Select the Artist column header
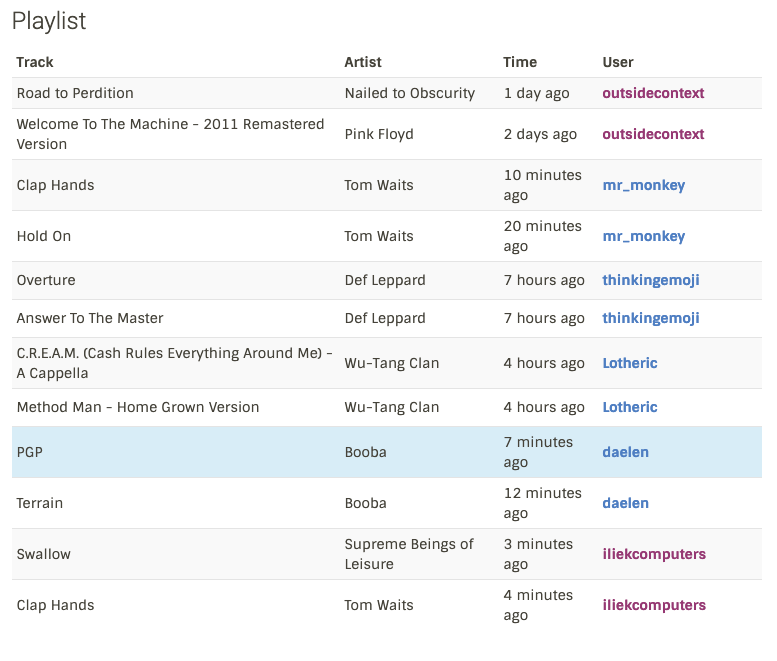Image resolution: width=777 pixels, height=661 pixels. (363, 62)
